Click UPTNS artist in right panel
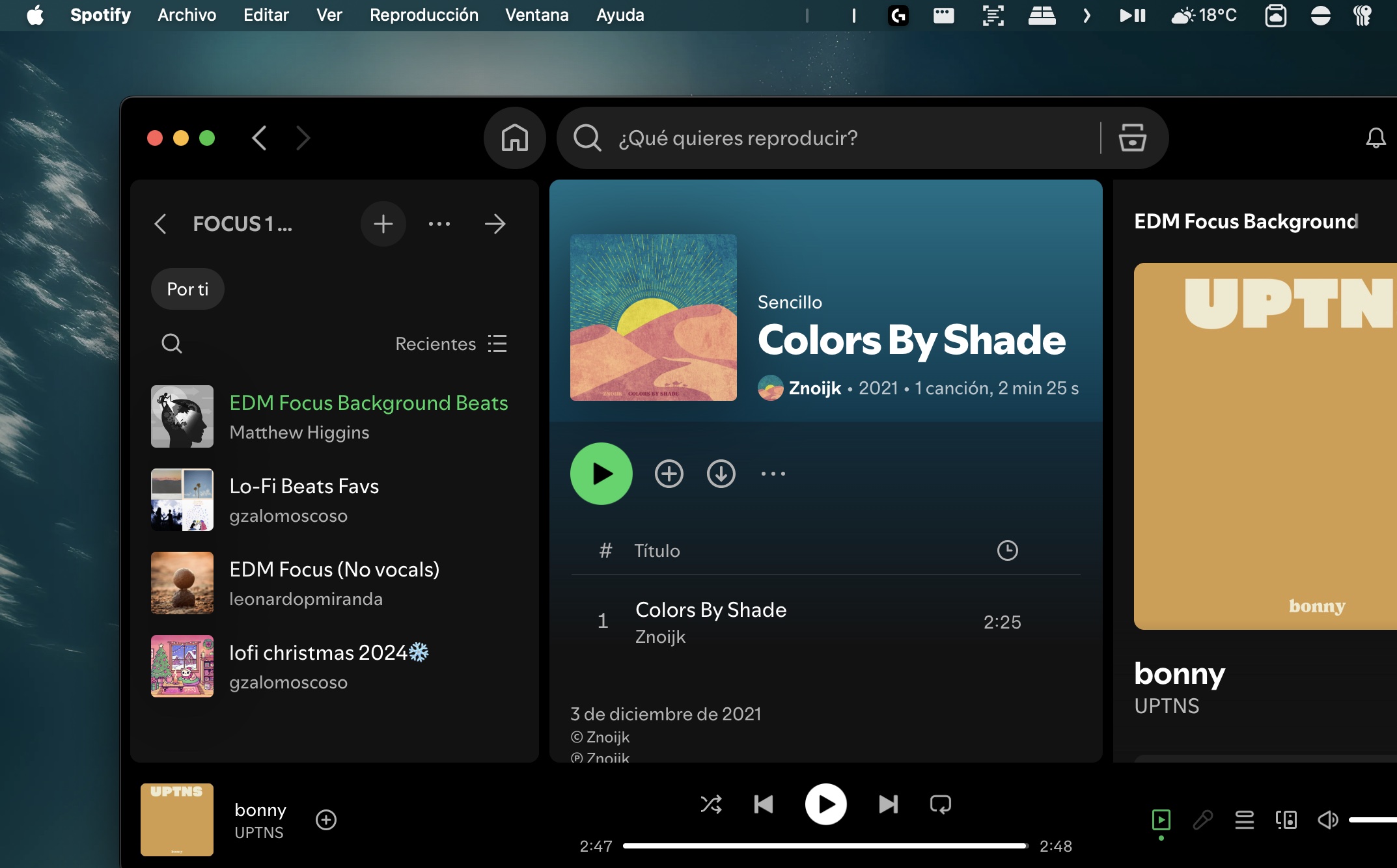The image size is (1397, 868). tap(1167, 706)
